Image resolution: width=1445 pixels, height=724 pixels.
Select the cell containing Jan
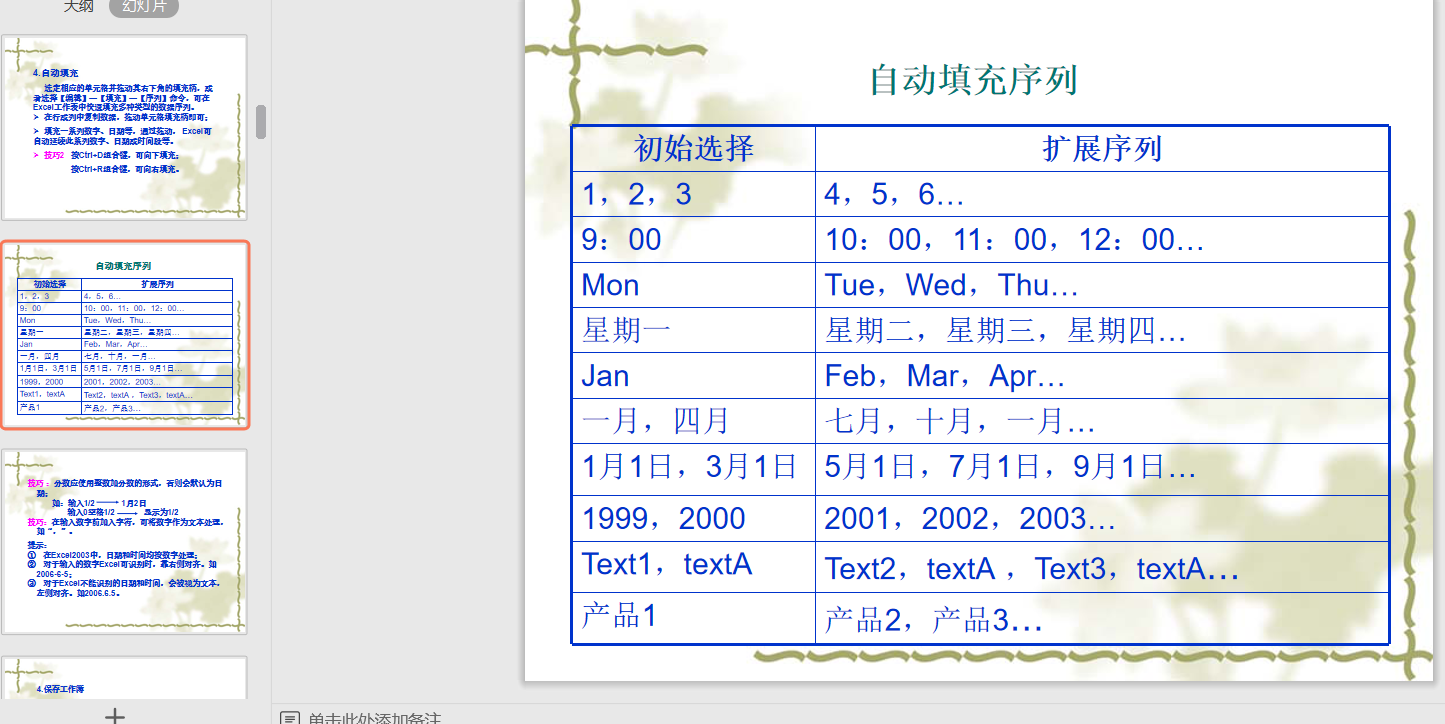[x=604, y=375]
